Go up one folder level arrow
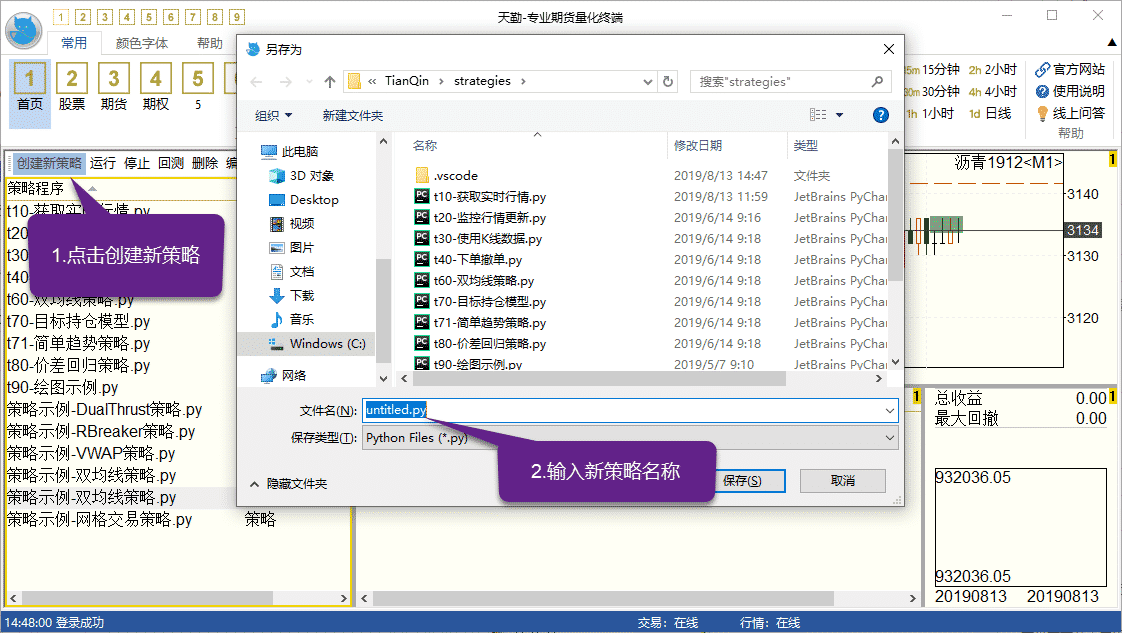Viewport: 1122px width, 633px height. 330,81
